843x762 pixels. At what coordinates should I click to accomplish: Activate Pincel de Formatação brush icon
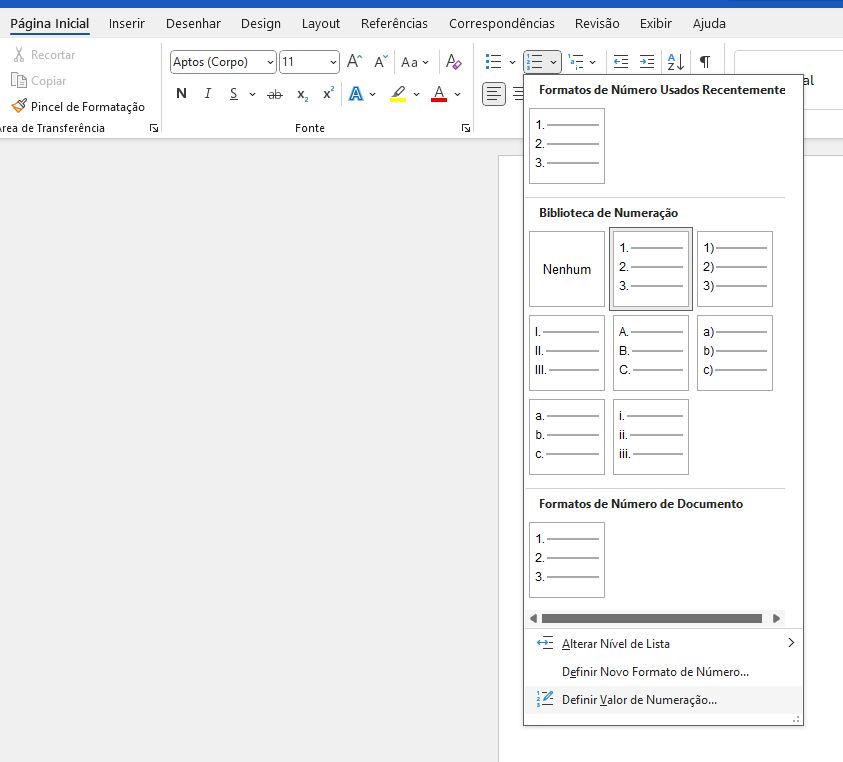(19, 106)
